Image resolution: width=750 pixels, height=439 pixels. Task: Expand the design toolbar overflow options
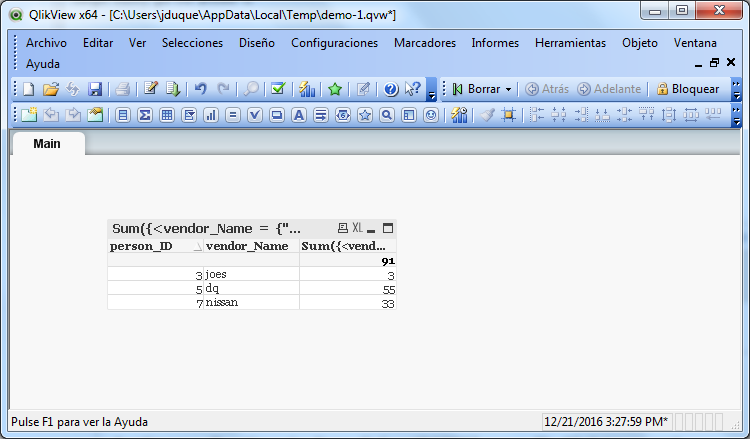pos(737,115)
